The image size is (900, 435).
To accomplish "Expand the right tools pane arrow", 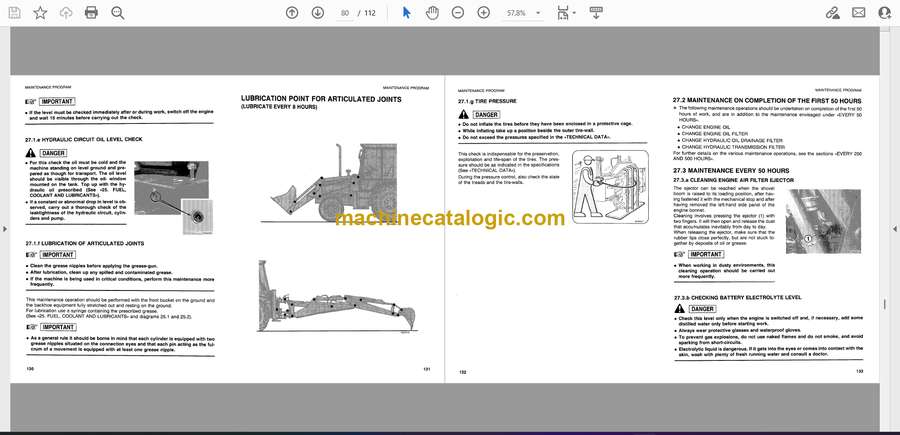I will pyautogui.click(x=895, y=229).
